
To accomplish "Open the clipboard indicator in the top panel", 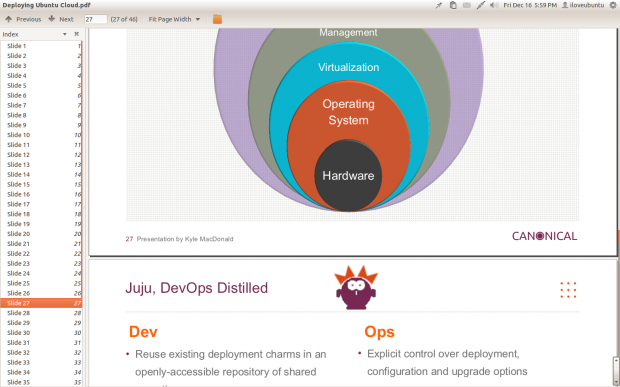I will 453,5.
